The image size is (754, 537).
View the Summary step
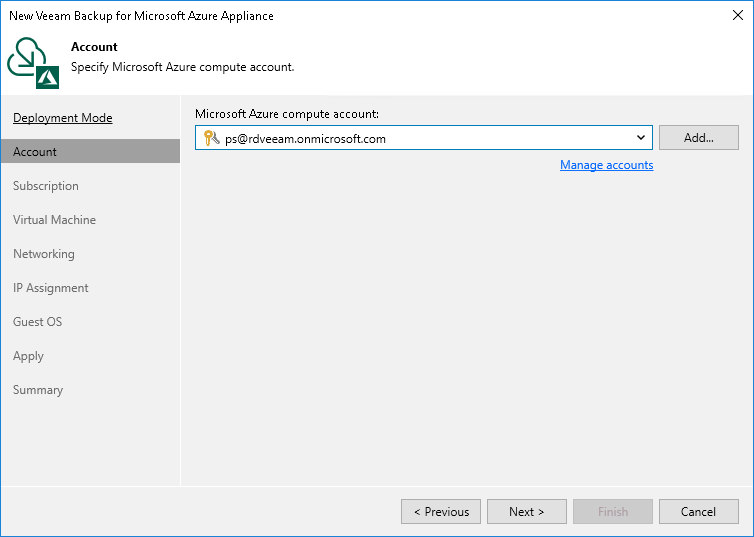[x=38, y=390]
